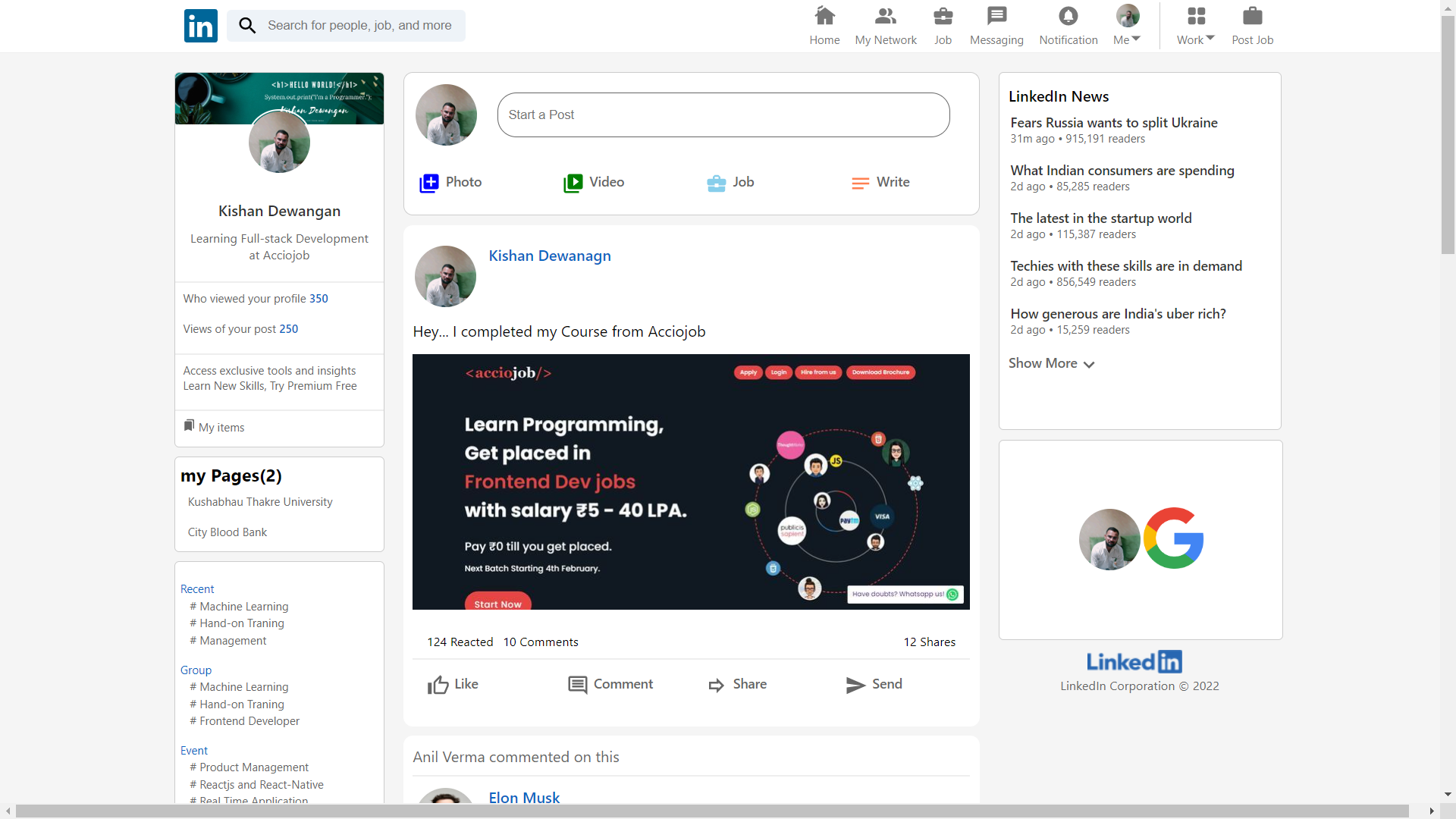Open the Job briefcase nav icon
1456x819 pixels.
pos(943,16)
